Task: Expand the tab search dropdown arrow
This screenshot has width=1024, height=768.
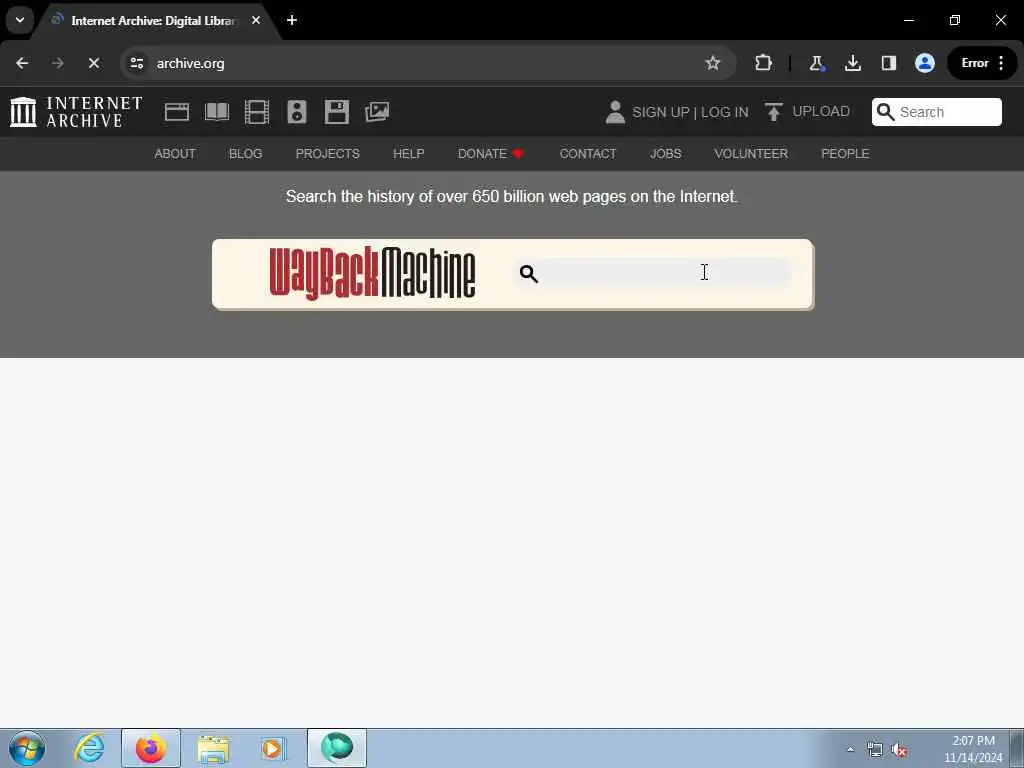Action: [20, 20]
